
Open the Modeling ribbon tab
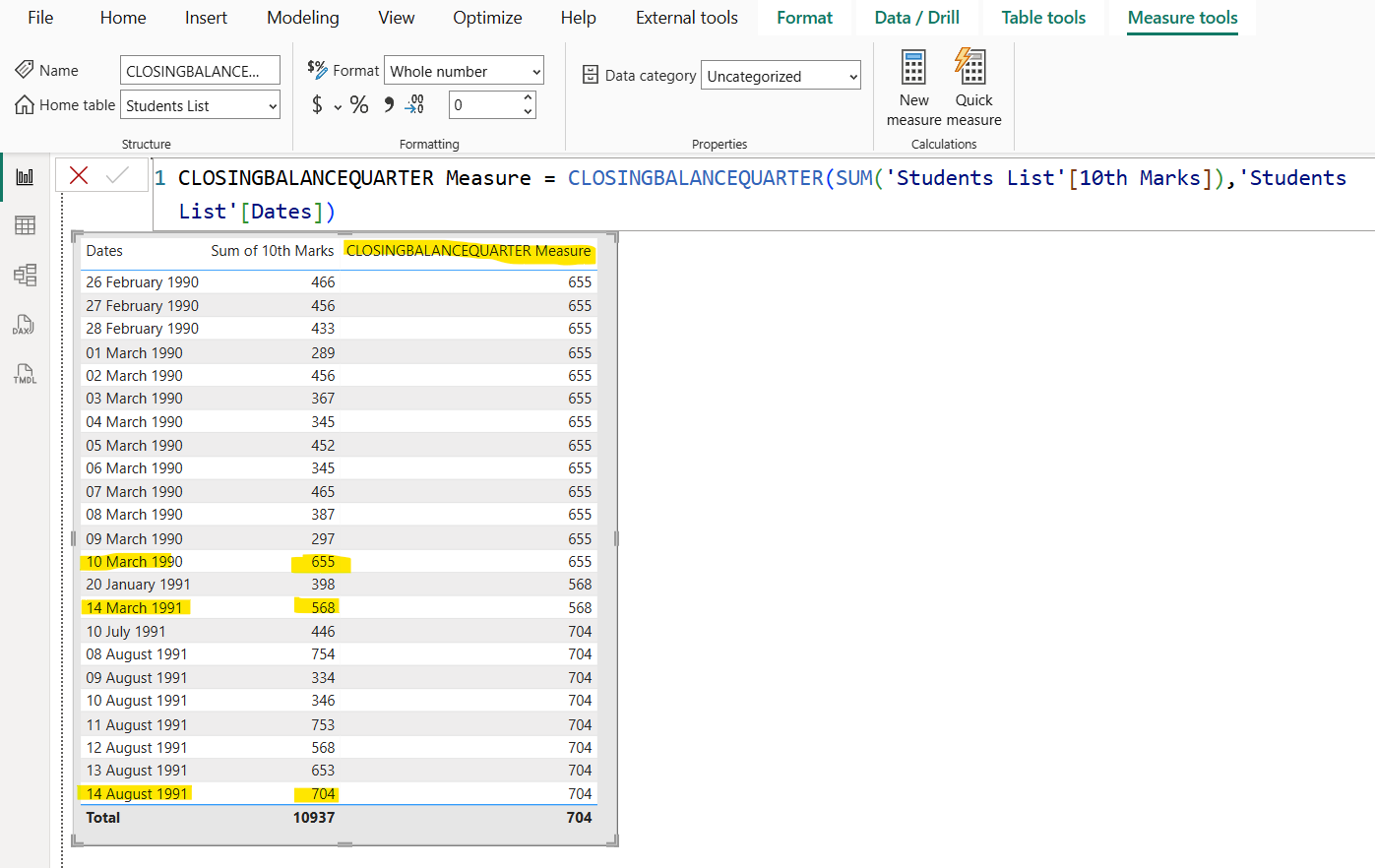302,17
